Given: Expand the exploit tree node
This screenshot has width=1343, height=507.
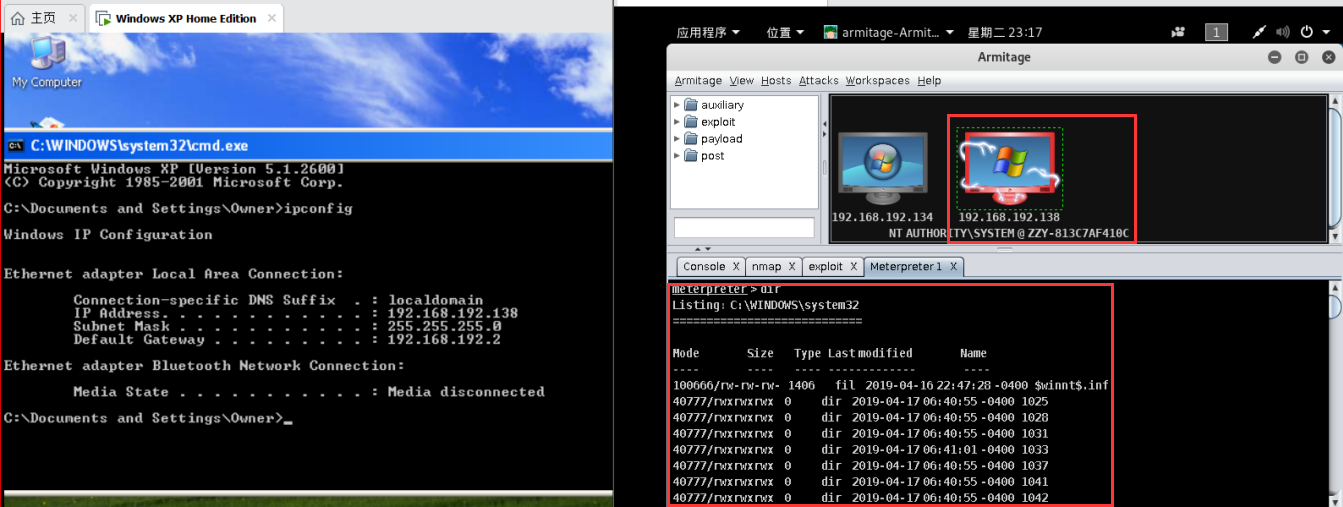Looking at the screenshot, I should point(677,122).
